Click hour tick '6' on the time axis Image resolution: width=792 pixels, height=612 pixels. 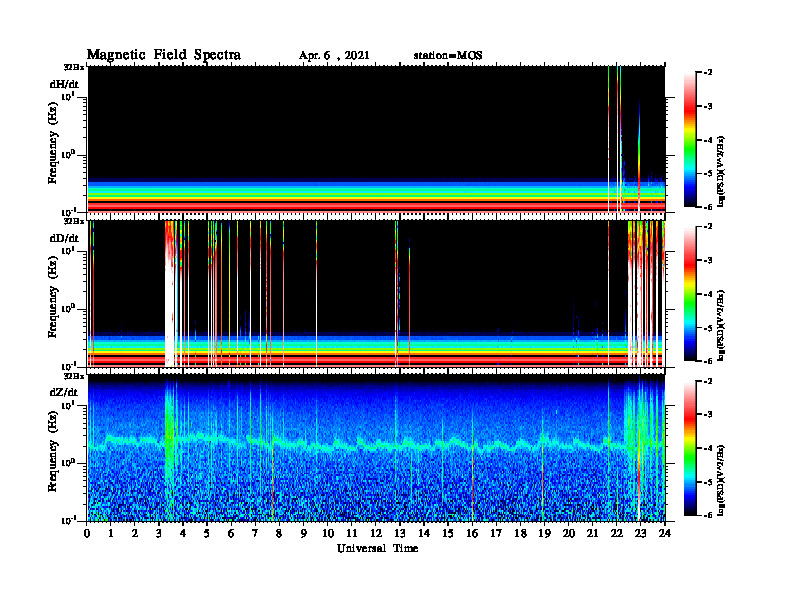click(x=231, y=533)
